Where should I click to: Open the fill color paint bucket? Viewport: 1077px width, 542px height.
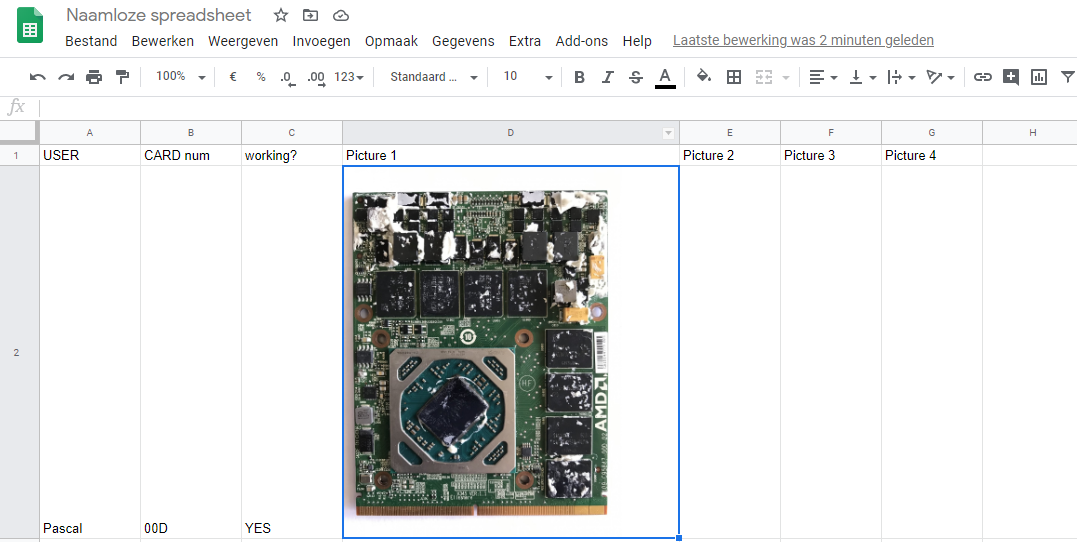(703, 77)
